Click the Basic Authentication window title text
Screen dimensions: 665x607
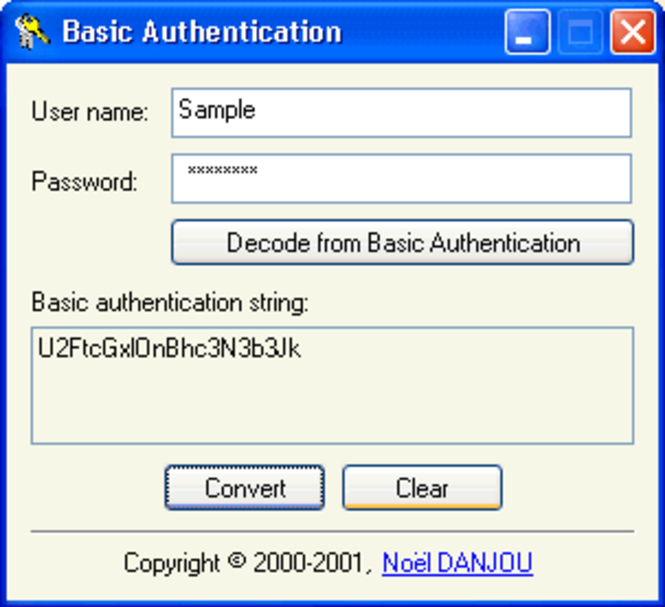coord(202,32)
